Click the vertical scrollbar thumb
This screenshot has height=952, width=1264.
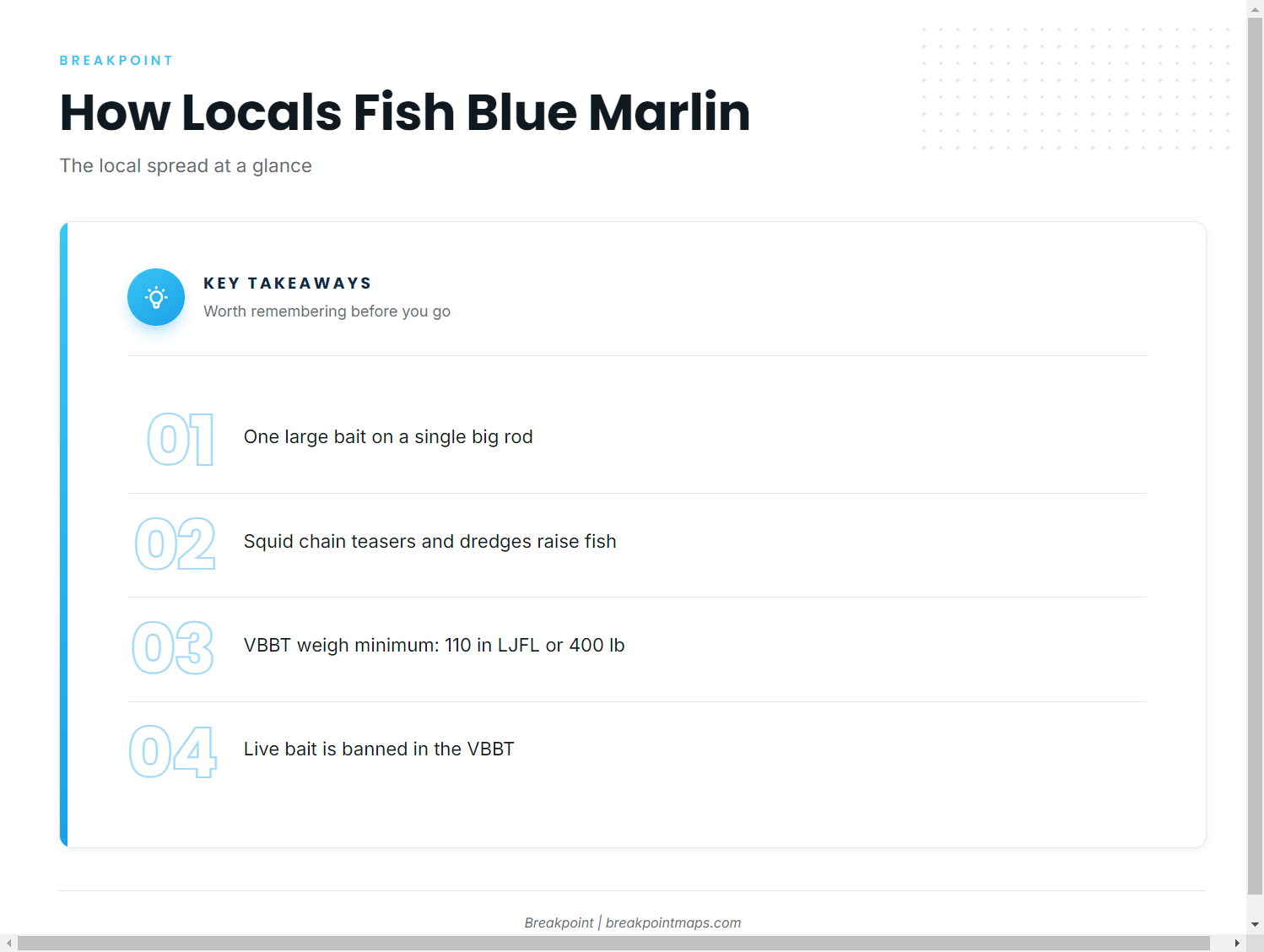pos(1255,456)
